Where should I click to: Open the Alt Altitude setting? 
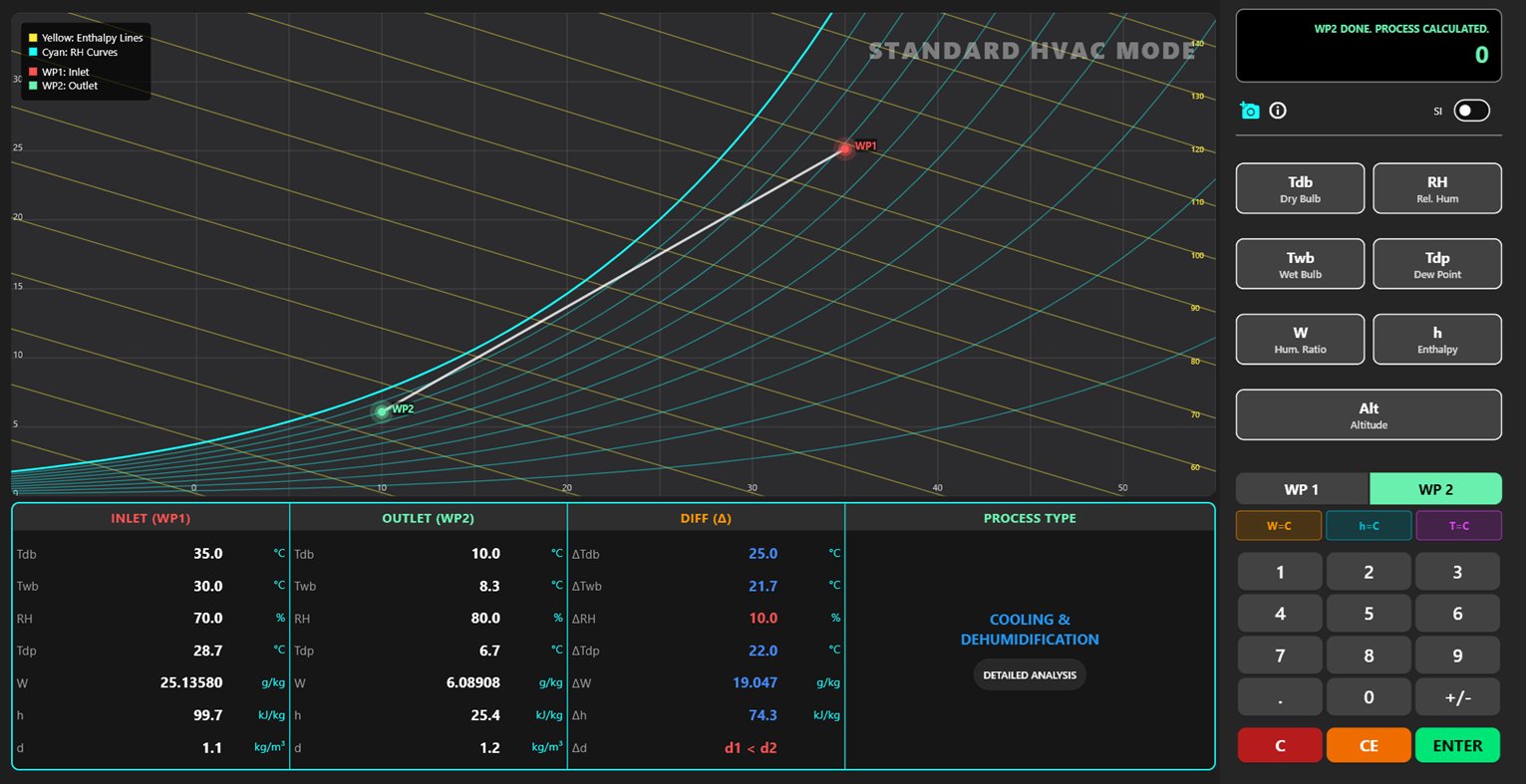1369,414
